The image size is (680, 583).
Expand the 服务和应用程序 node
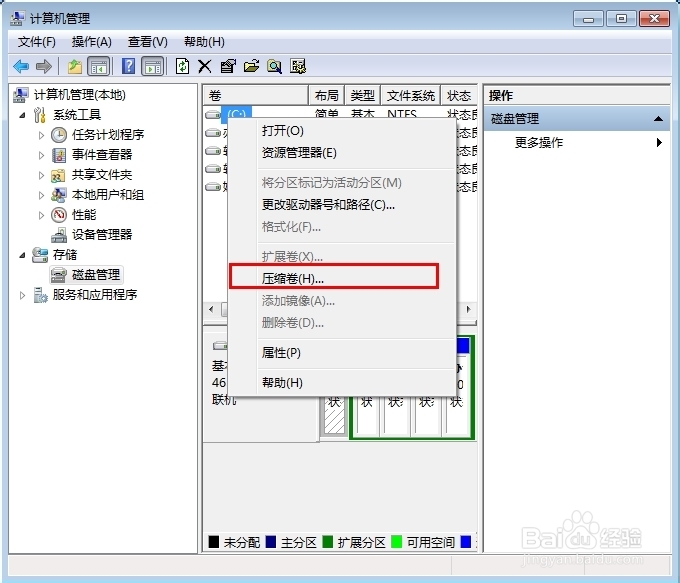coord(22,295)
